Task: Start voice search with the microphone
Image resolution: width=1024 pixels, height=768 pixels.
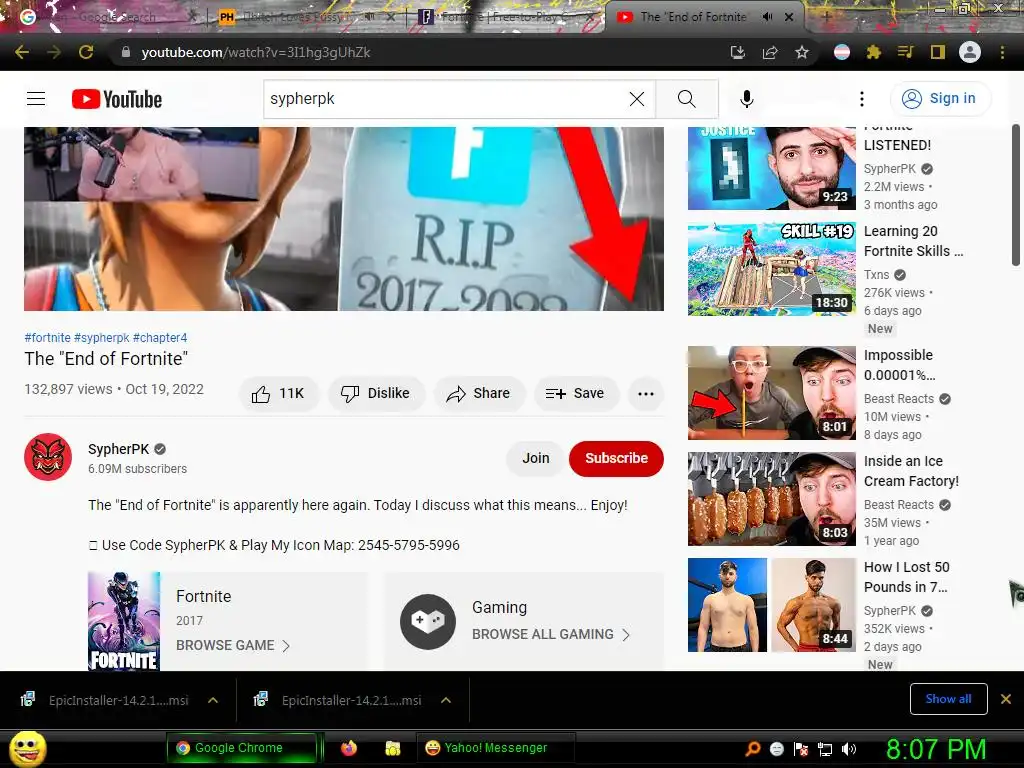Action: coord(746,99)
